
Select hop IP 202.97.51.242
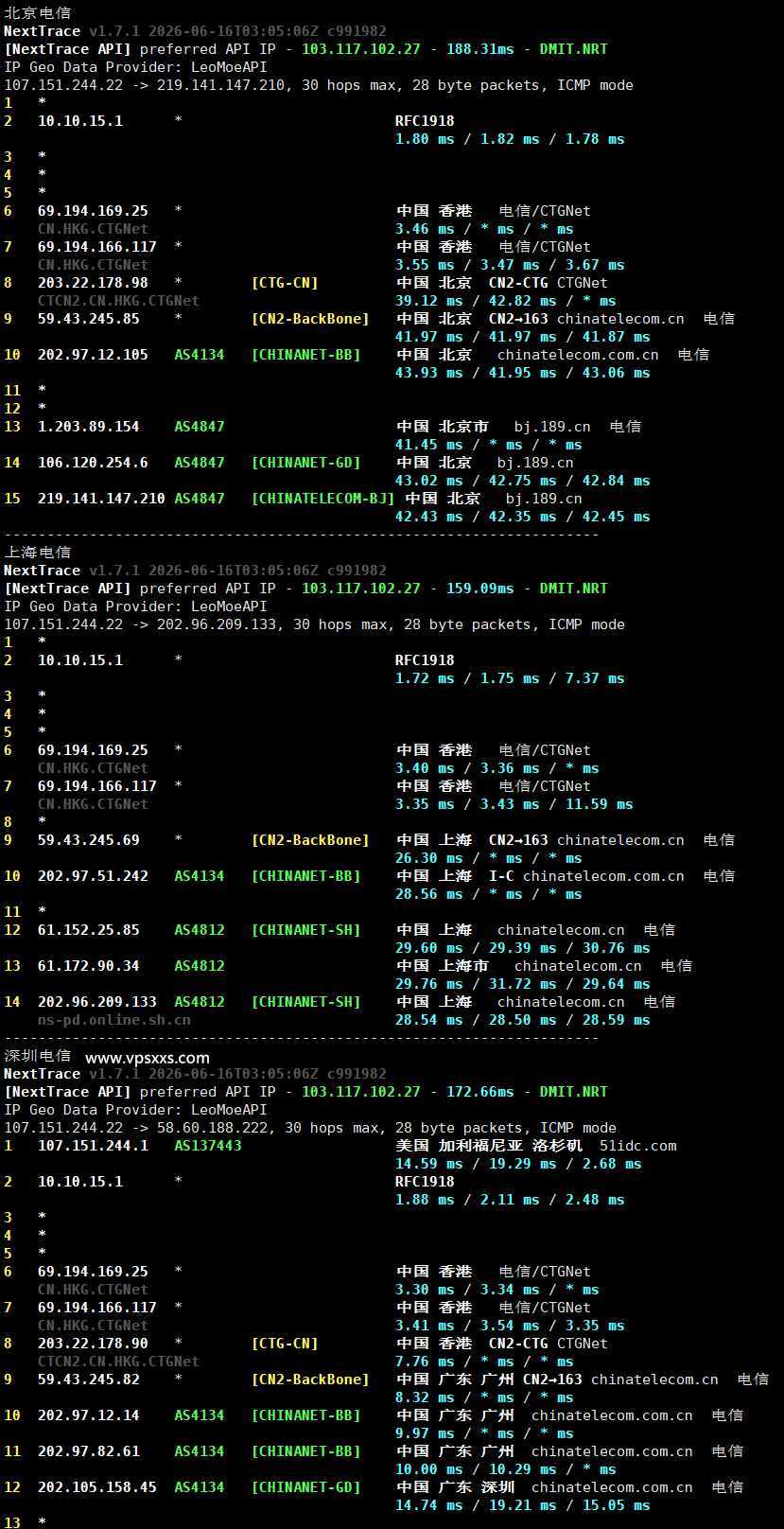93,876
